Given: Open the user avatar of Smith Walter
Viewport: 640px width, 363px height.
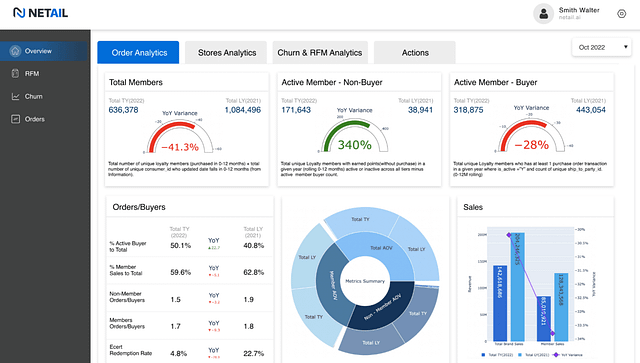Looking at the screenshot, I should click(x=543, y=14).
